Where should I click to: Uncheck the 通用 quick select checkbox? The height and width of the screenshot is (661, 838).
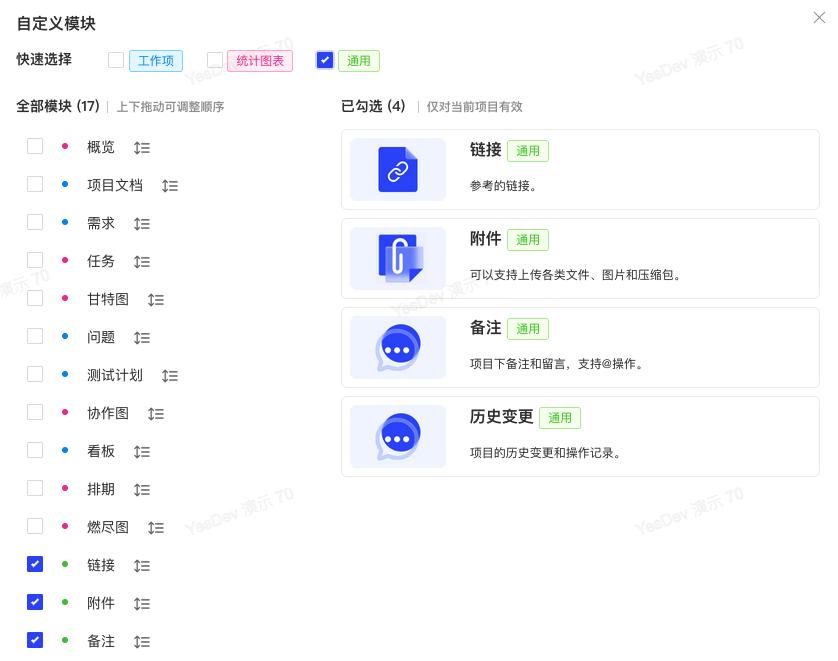tap(324, 60)
